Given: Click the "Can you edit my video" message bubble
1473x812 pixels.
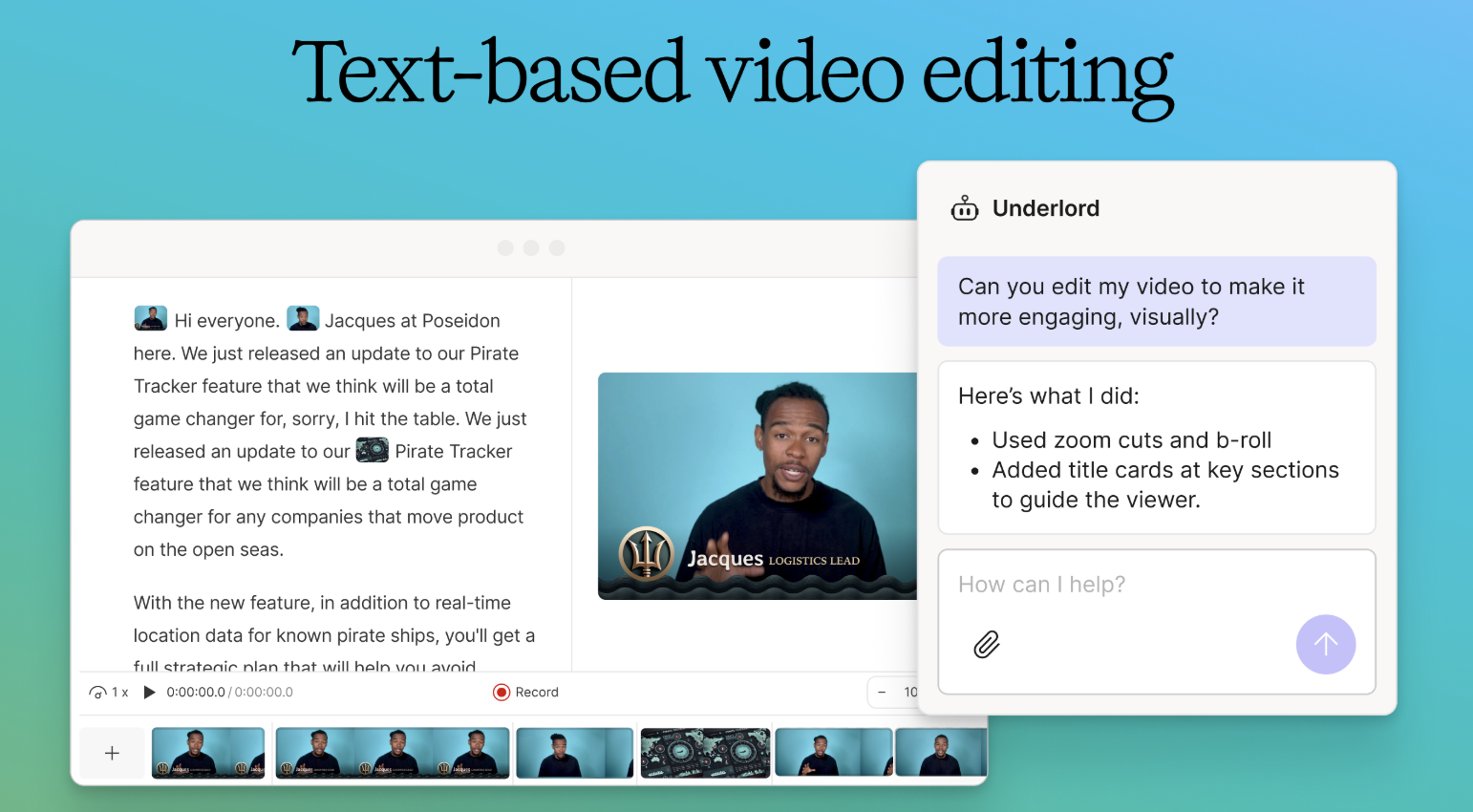Looking at the screenshot, I should tap(1156, 301).
